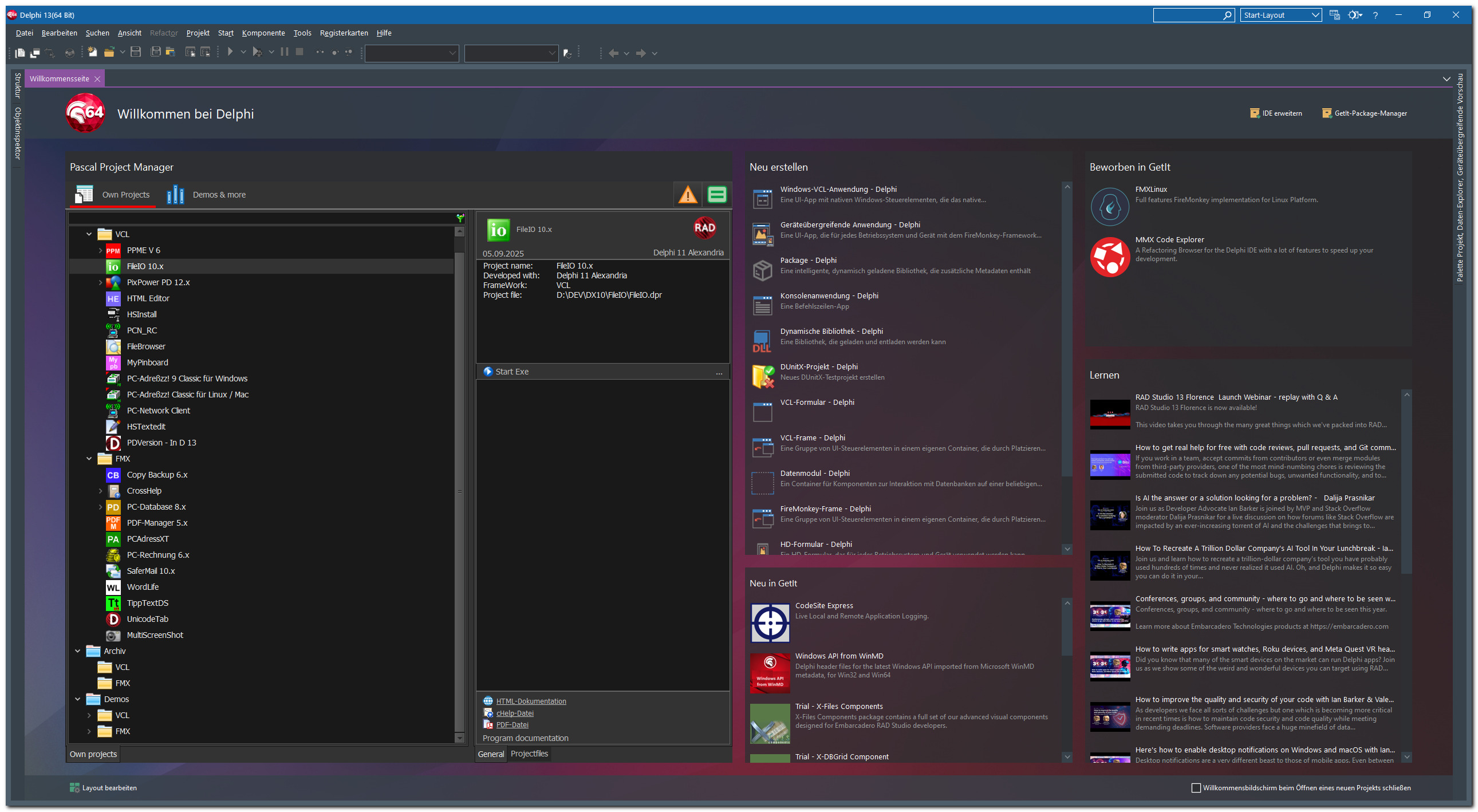The height and width of the screenshot is (812, 1478).
Task: Expand the PixPower PD 12.x tree node
Action: tap(100, 282)
